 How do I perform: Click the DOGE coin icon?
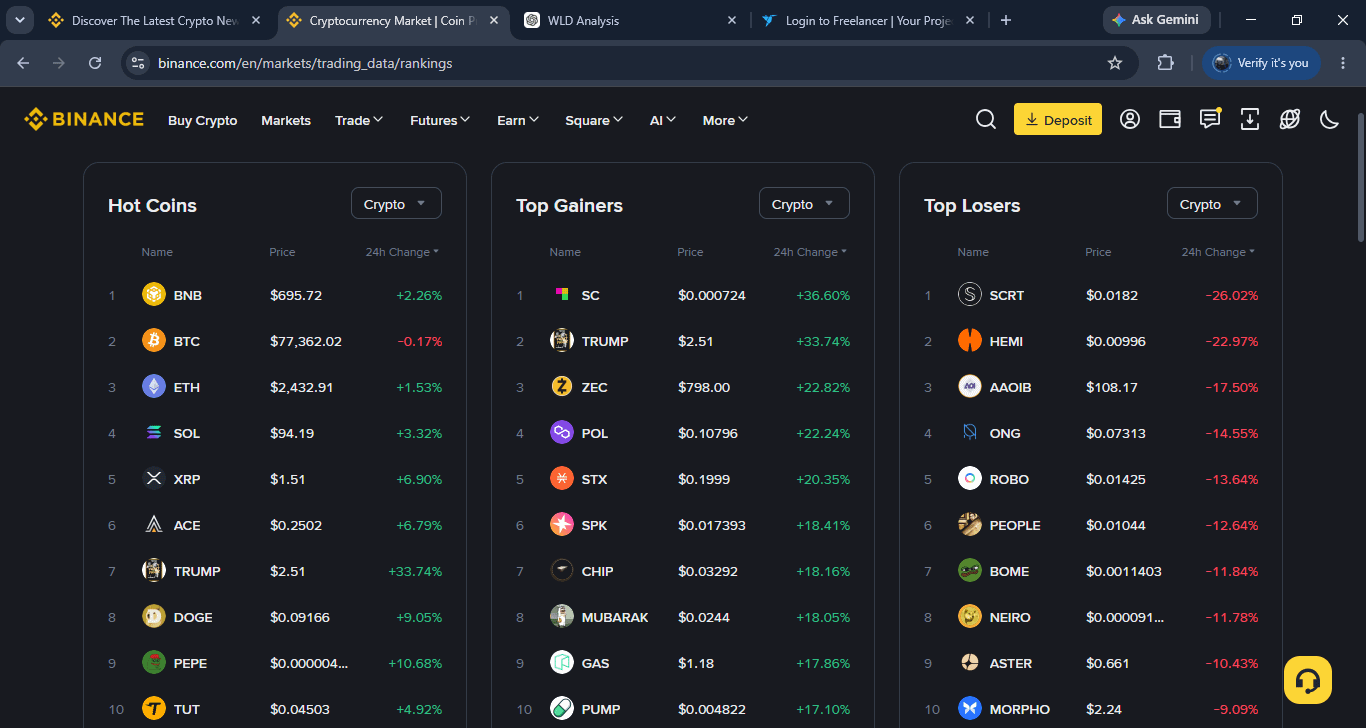154,617
